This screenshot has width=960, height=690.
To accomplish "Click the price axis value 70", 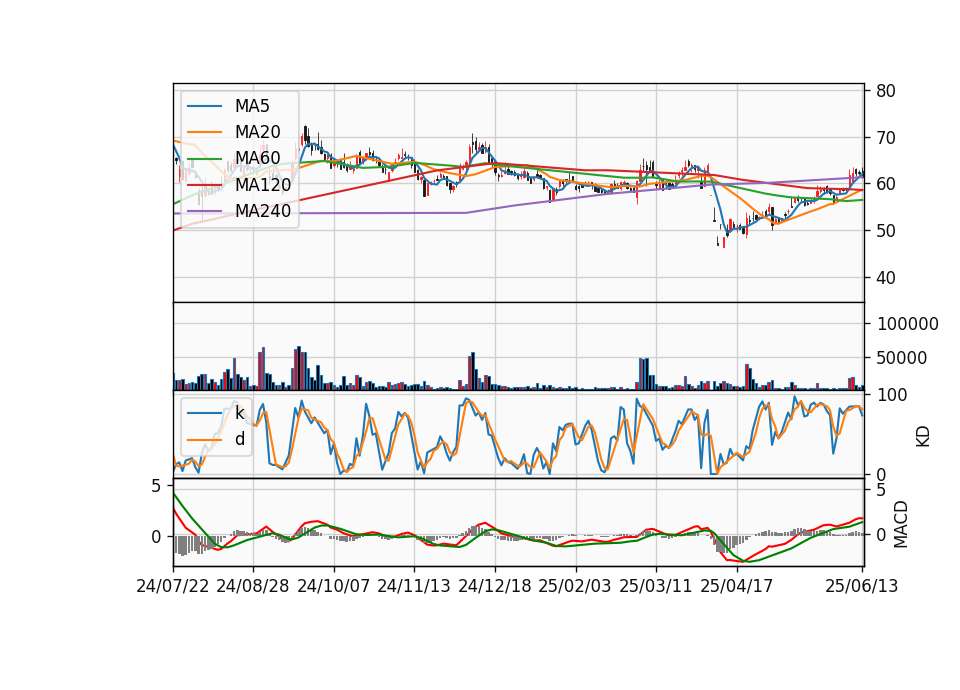I will [x=885, y=138].
